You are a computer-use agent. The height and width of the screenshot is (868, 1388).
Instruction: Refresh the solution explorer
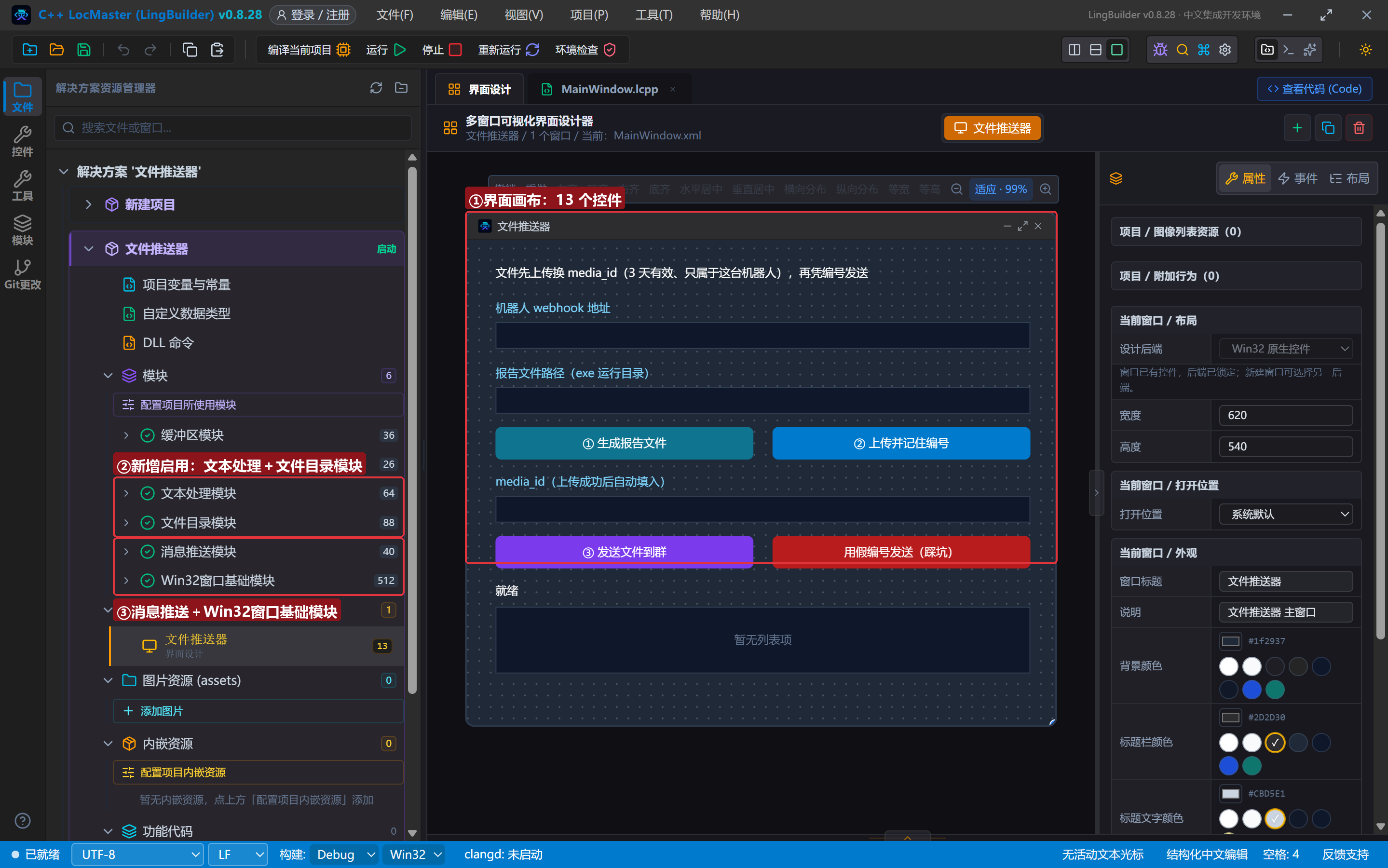coord(376,88)
